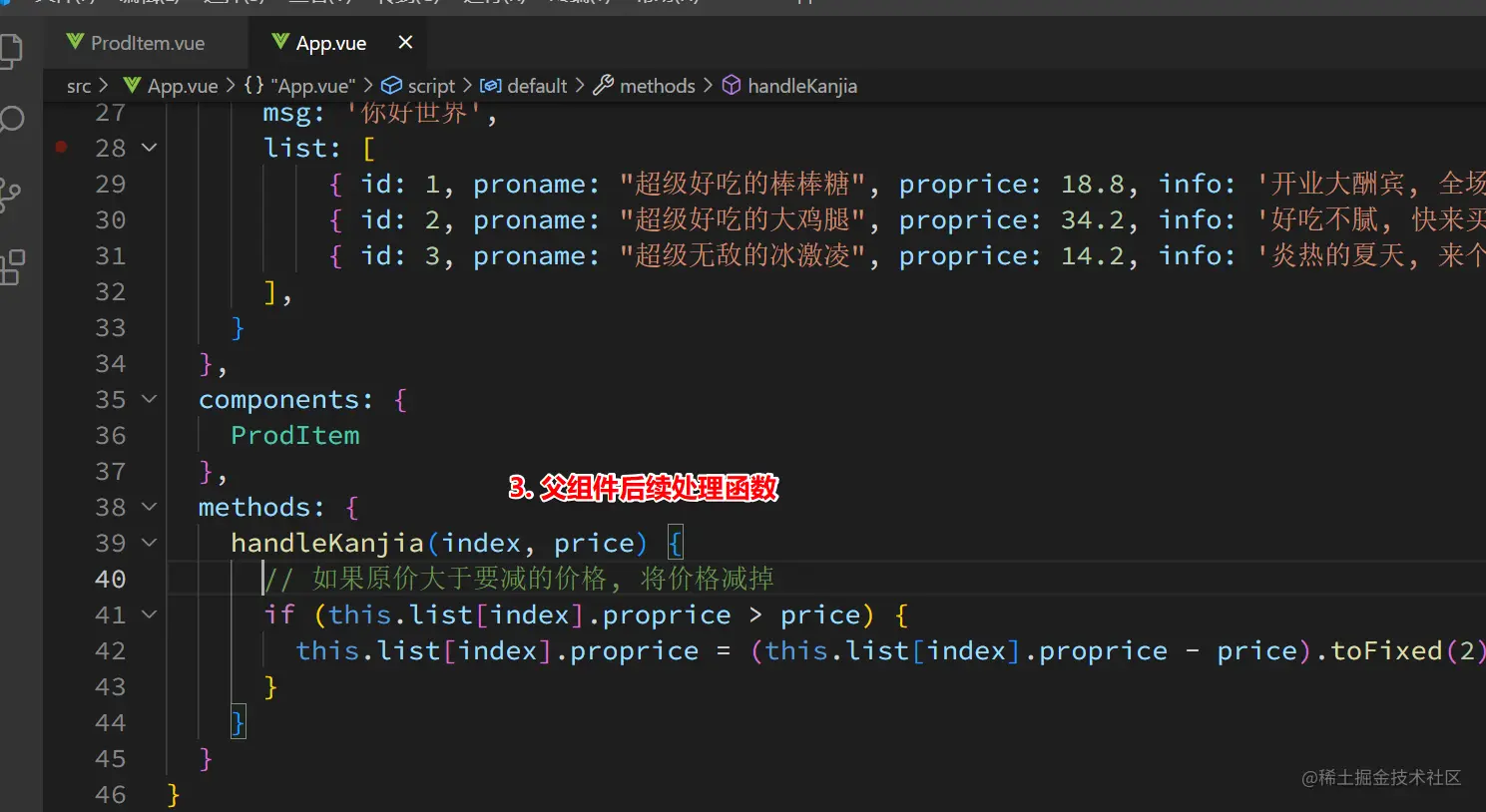Click the index parameter on line 39
Viewport: 1486px width, 812px height.
(481, 543)
